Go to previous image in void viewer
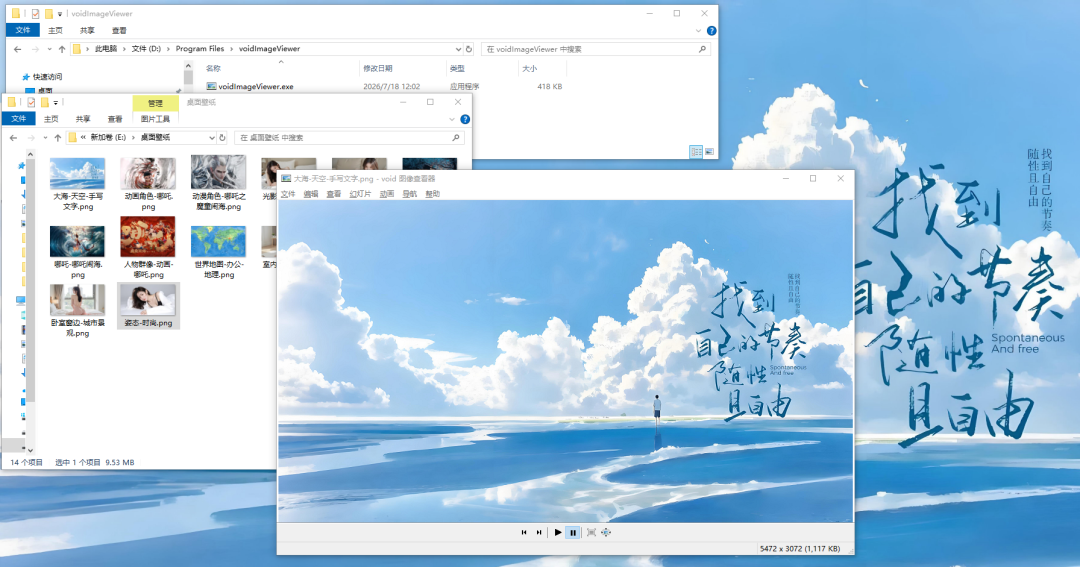Viewport: 1080px width, 567px height. 524,533
